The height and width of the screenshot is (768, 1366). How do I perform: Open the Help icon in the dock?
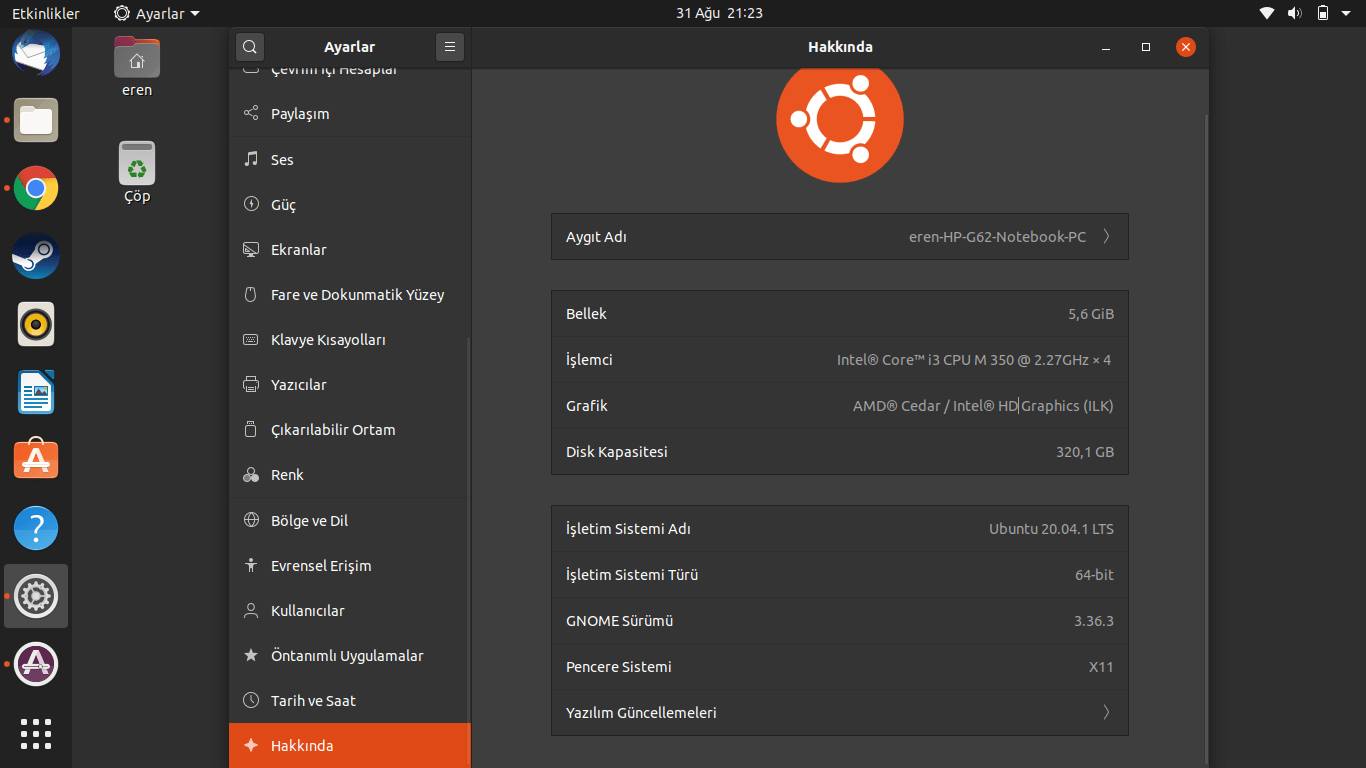click(x=36, y=528)
